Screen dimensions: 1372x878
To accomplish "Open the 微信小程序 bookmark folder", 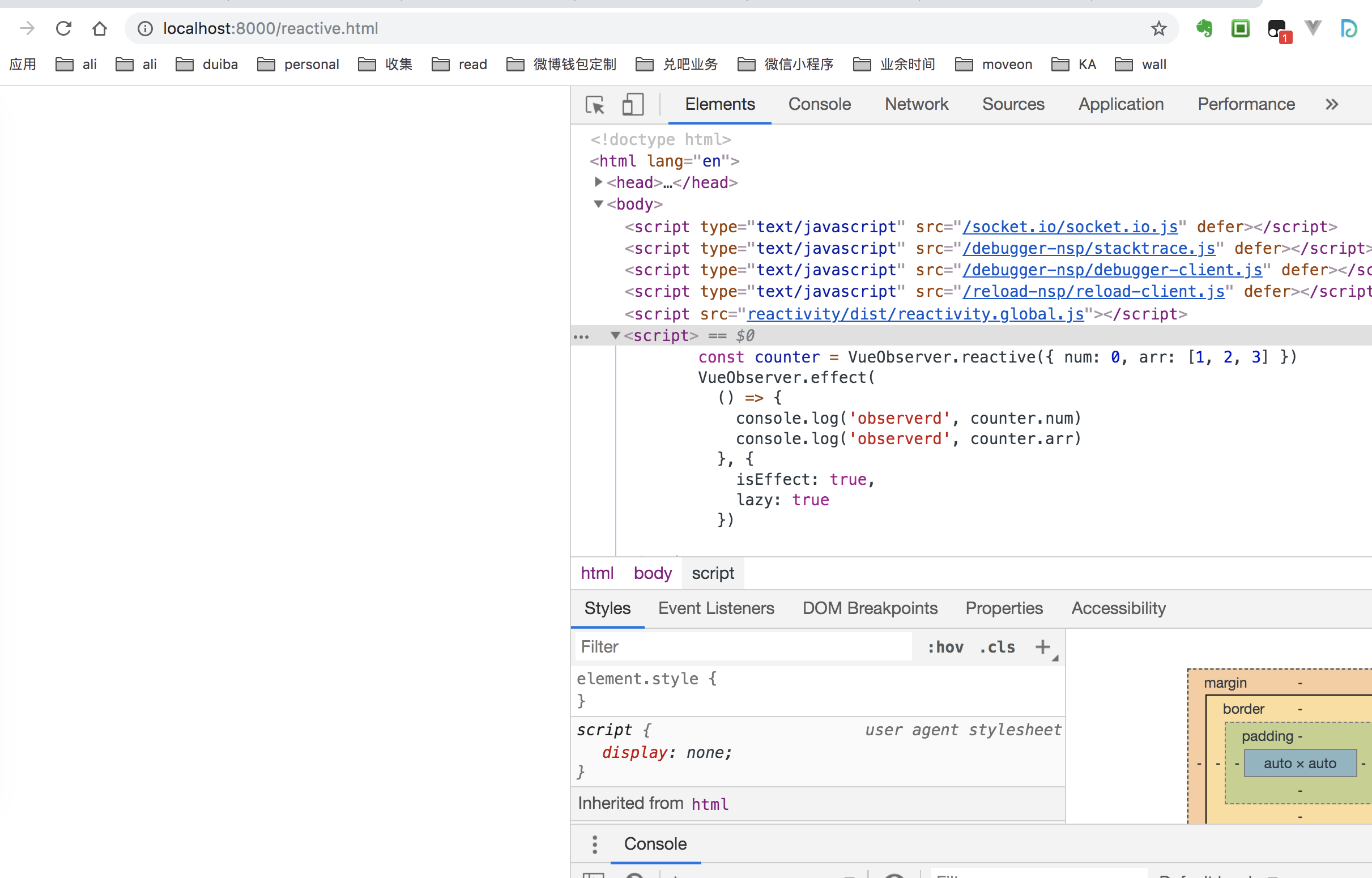I will [x=785, y=65].
